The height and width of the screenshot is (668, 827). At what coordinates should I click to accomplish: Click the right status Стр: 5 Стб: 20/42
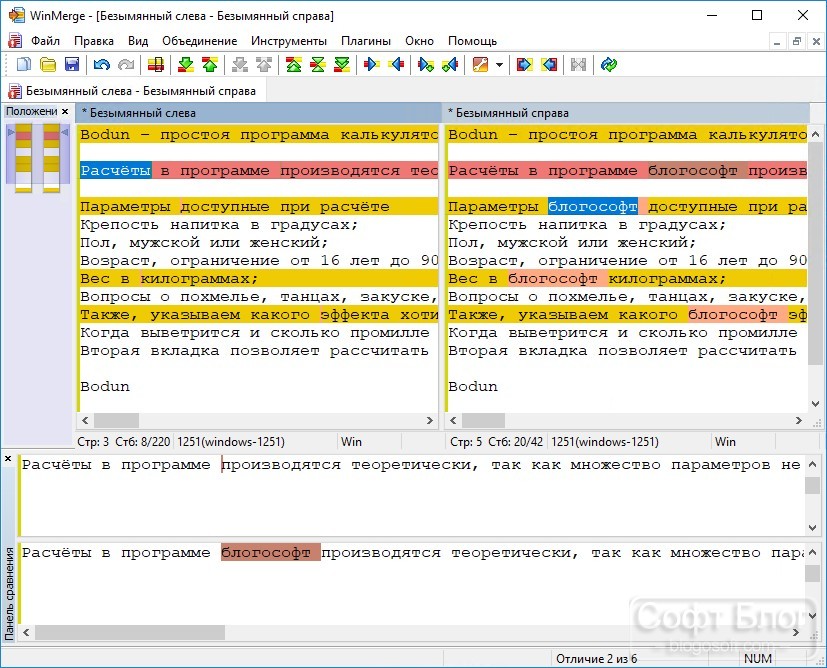[x=496, y=442]
